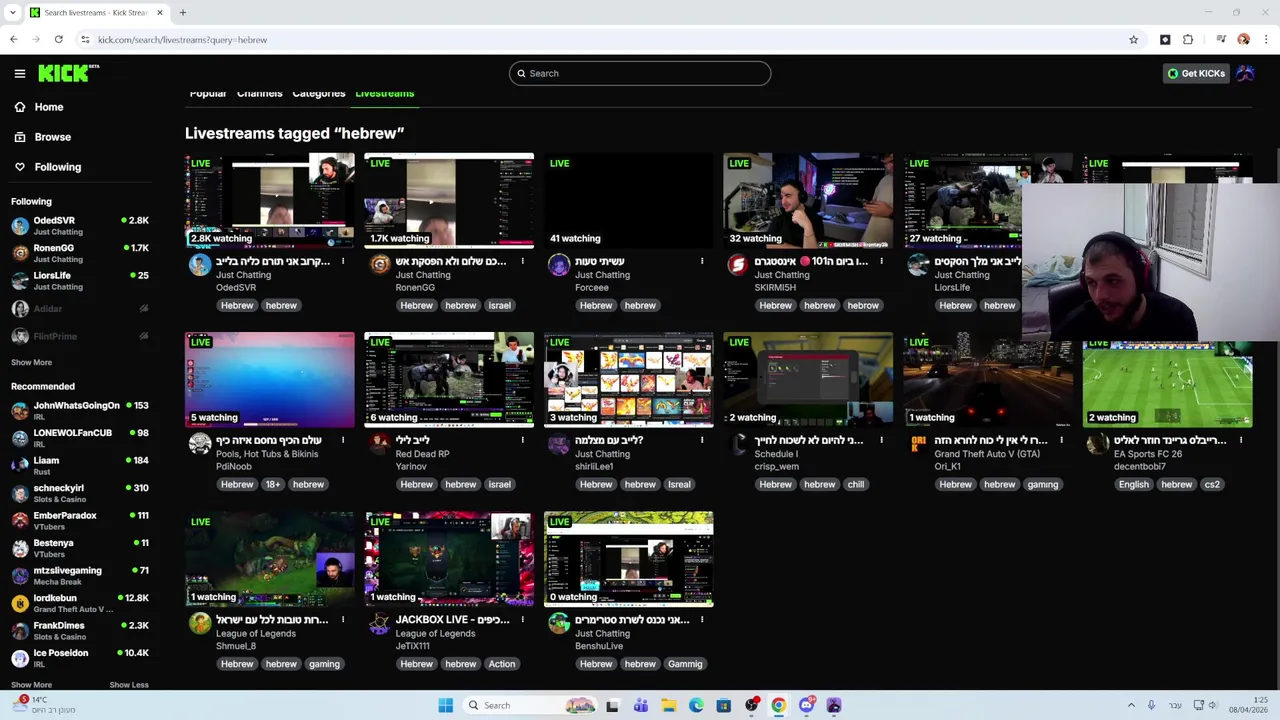Click SKIRMI5H avatar on stream card

click(738, 264)
